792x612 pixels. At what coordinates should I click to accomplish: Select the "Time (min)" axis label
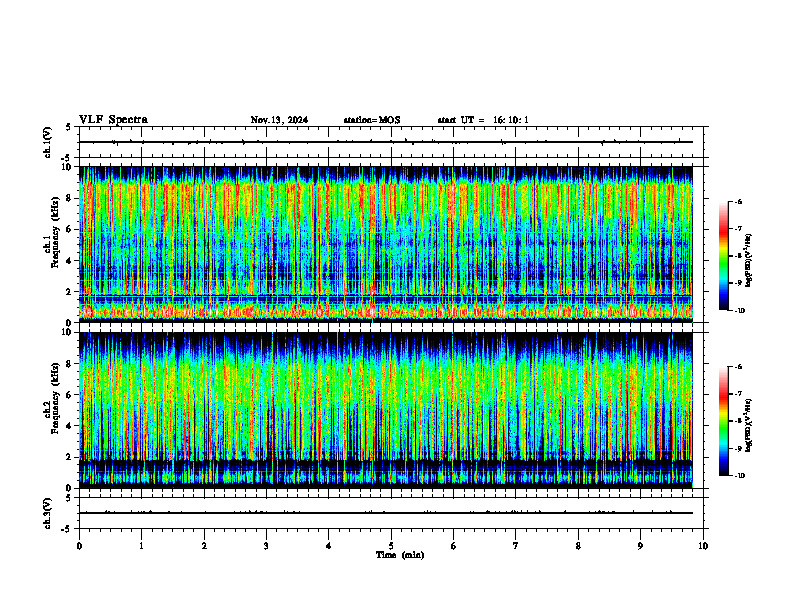(x=400, y=555)
